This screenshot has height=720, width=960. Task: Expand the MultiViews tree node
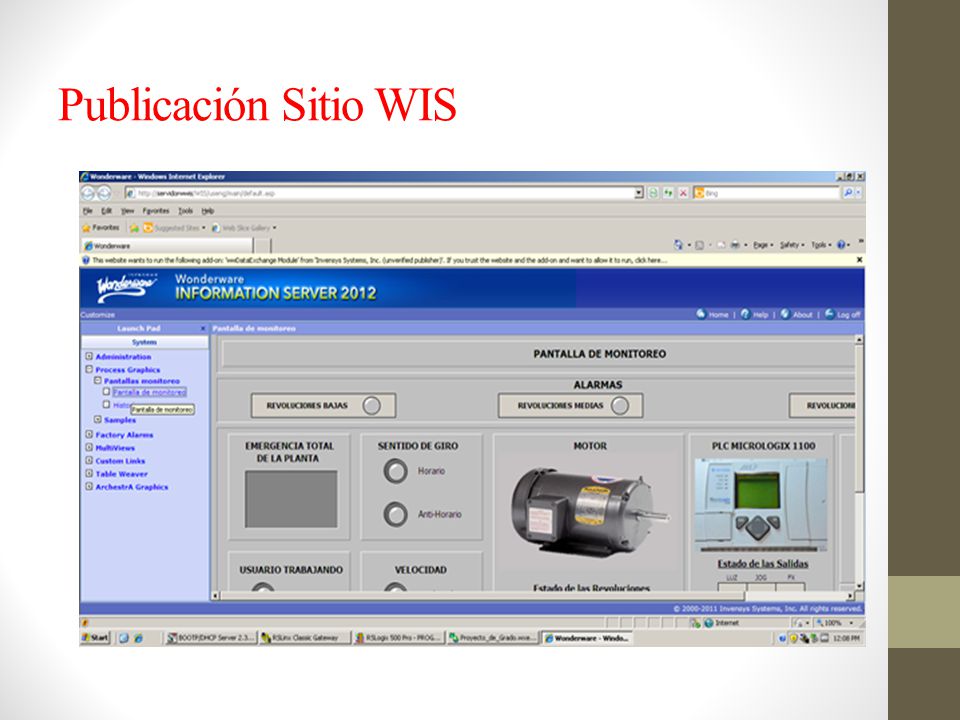[x=89, y=448]
